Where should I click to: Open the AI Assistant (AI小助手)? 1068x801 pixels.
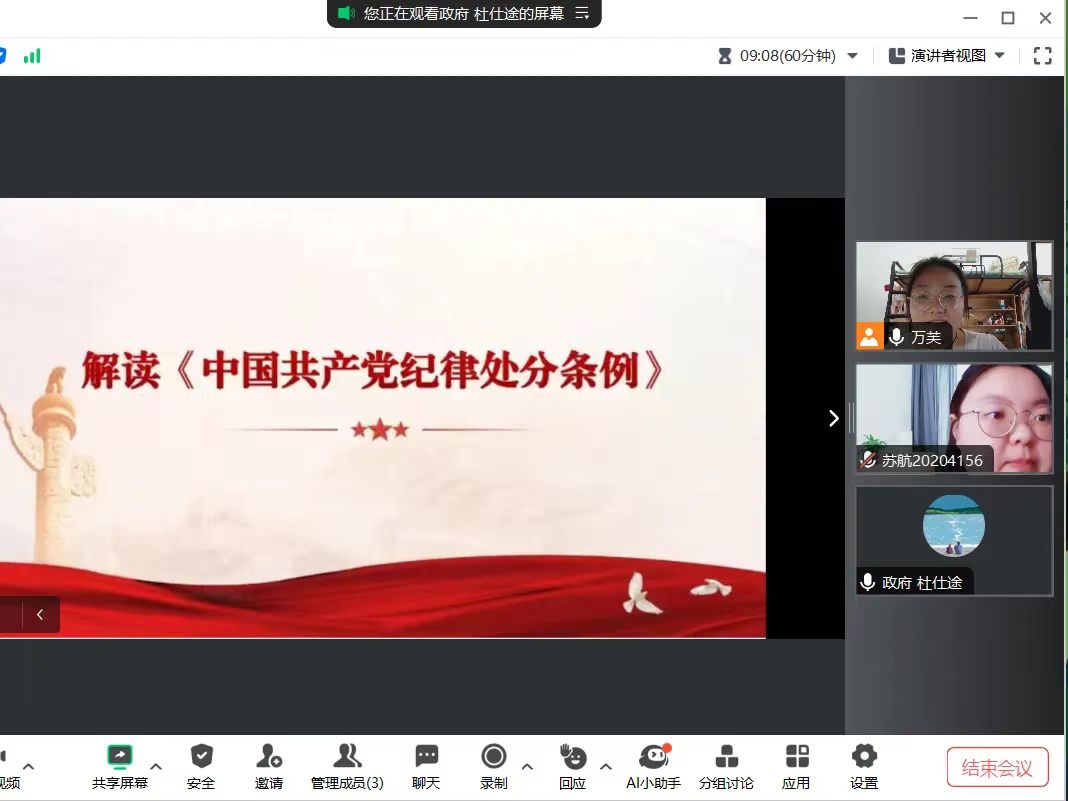tap(653, 757)
